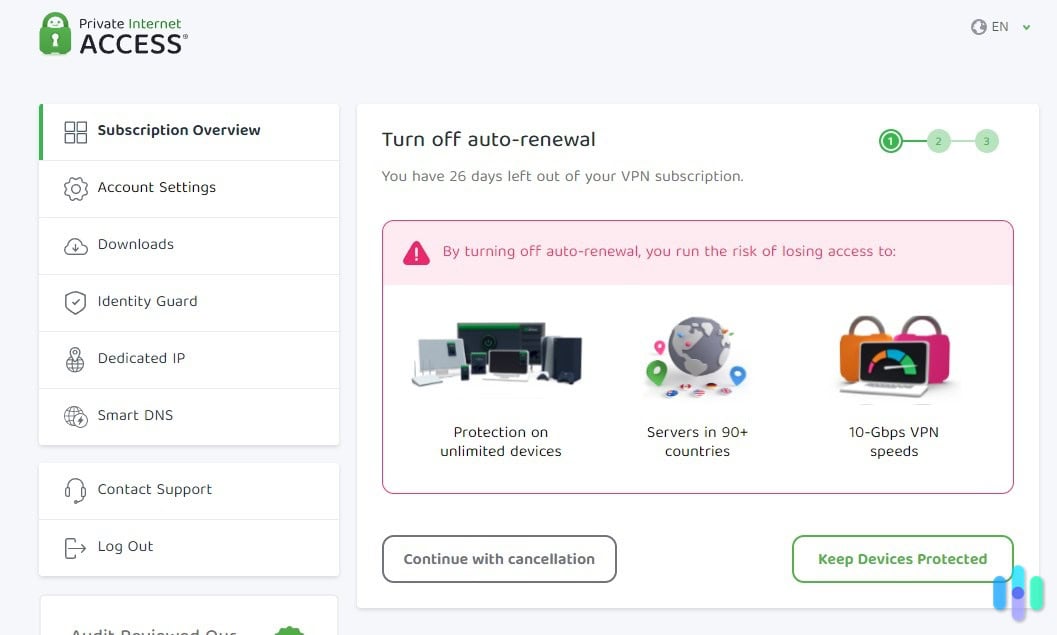Open Downloads via the cloud download icon
This screenshot has width=1057, height=635.
pyautogui.click(x=75, y=245)
